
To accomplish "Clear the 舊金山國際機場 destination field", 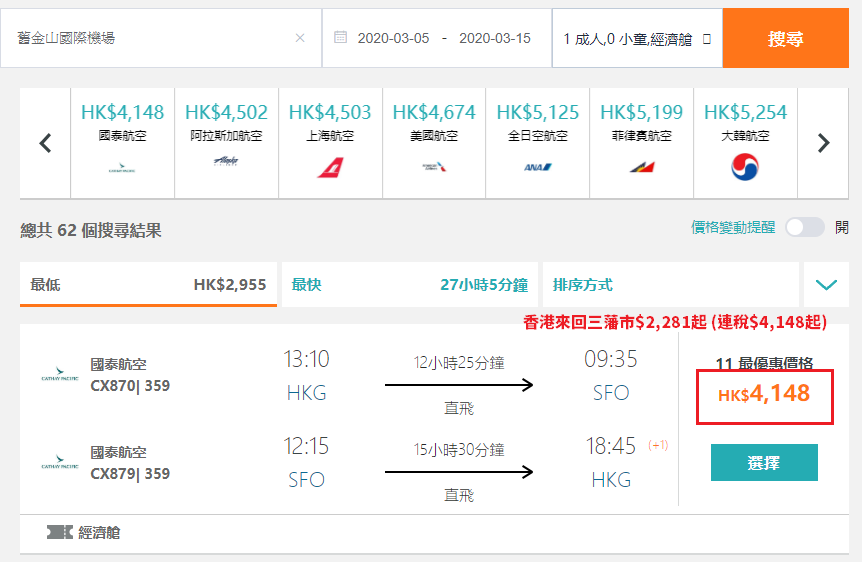I will coord(300,38).
